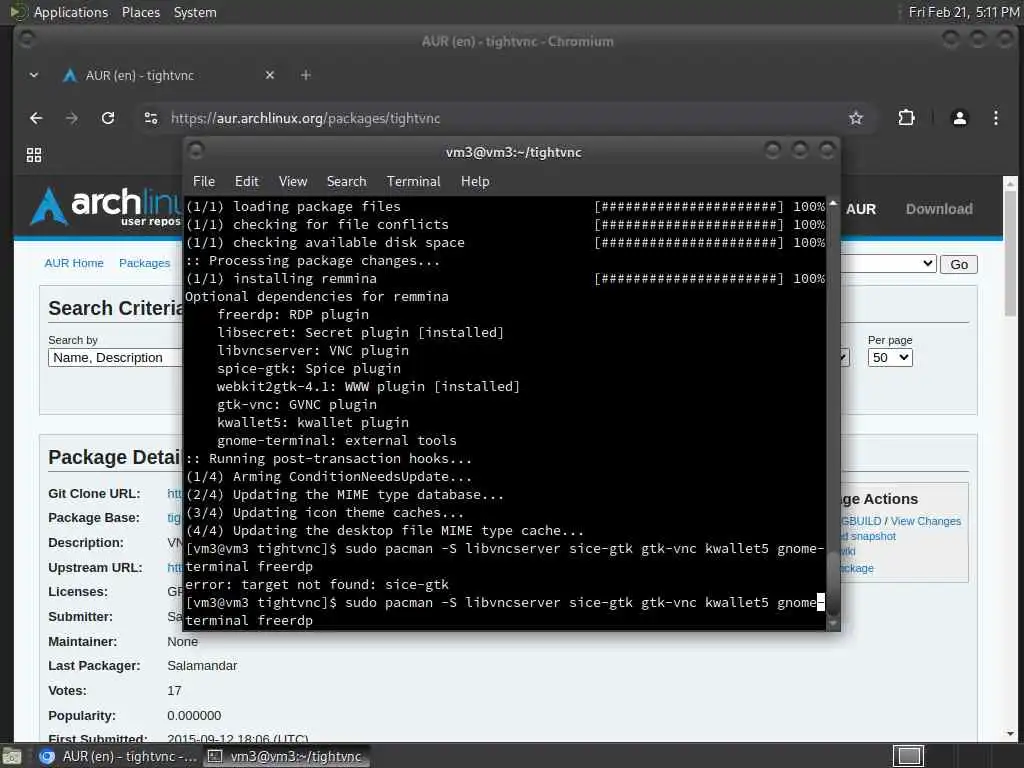Click terminal scrollbar down arrow

tap(833, 624)
